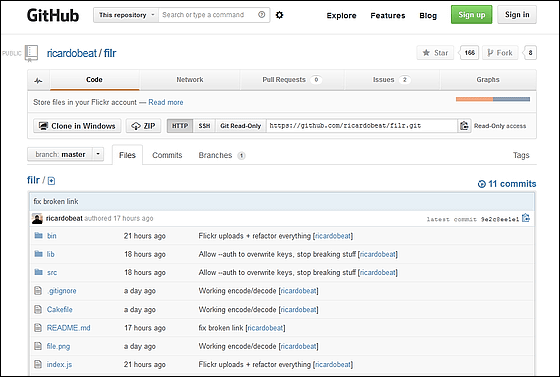This screenshot has width=560, height=377.
Task: Open the pulse activity icon tab
Action: pyautogui.click(x=39, y=80)
